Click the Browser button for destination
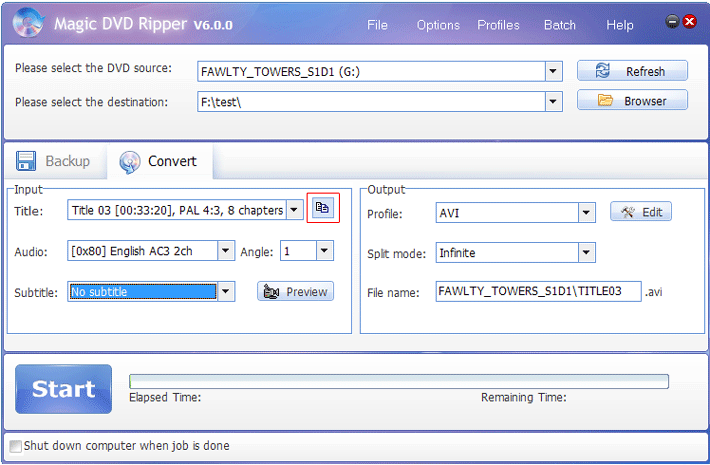This screenshot has height=465, width=710. [x=632, y=101]
